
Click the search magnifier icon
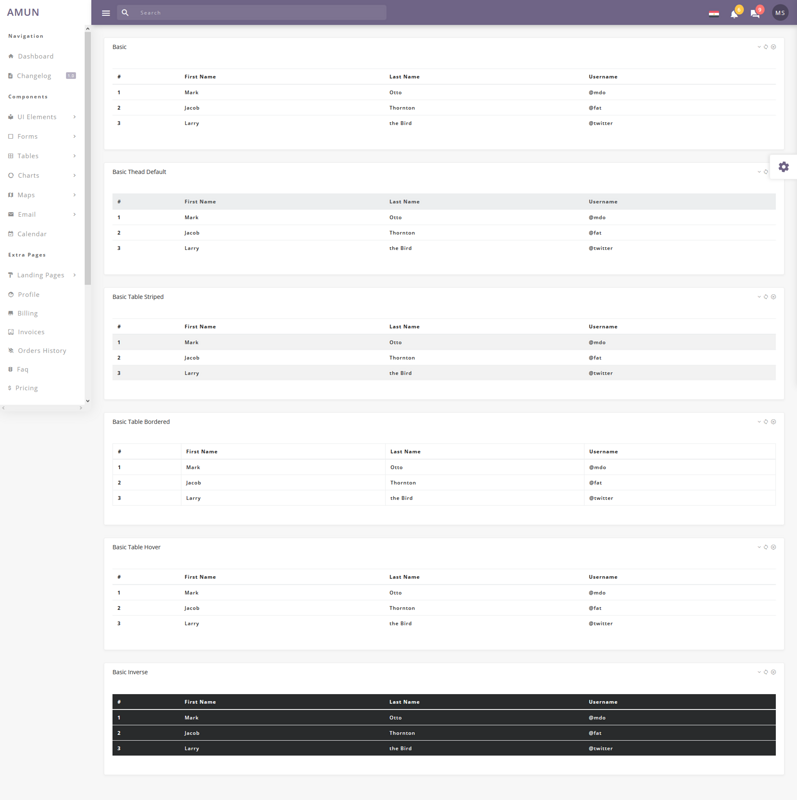[x=125, y=13]
